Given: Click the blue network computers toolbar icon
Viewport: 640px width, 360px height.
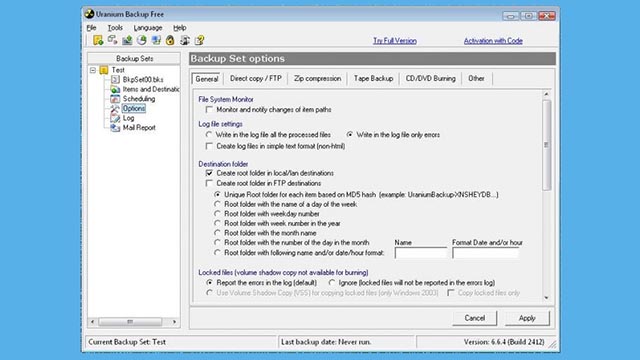Looking at the screenshot, I should 156,40.
